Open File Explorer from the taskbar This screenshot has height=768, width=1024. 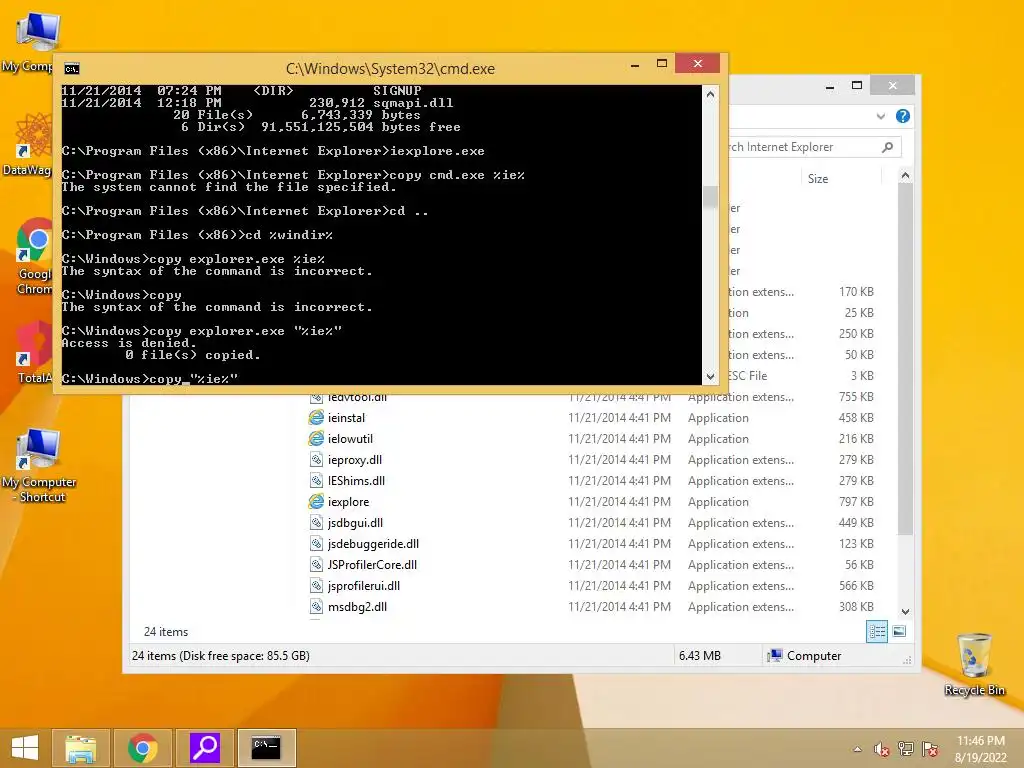(x=81, y=748)
